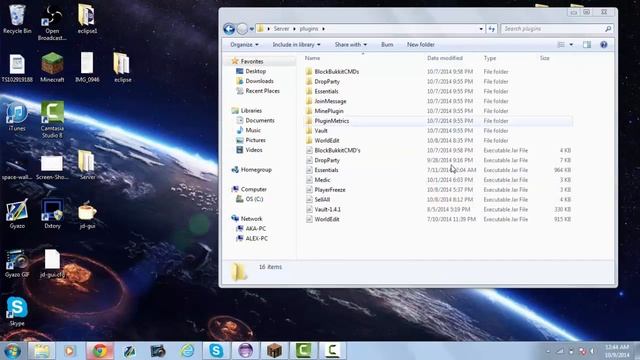Select Libraries in navigation pane
This screenshot has width=640, height=360.
pos(251,111)
